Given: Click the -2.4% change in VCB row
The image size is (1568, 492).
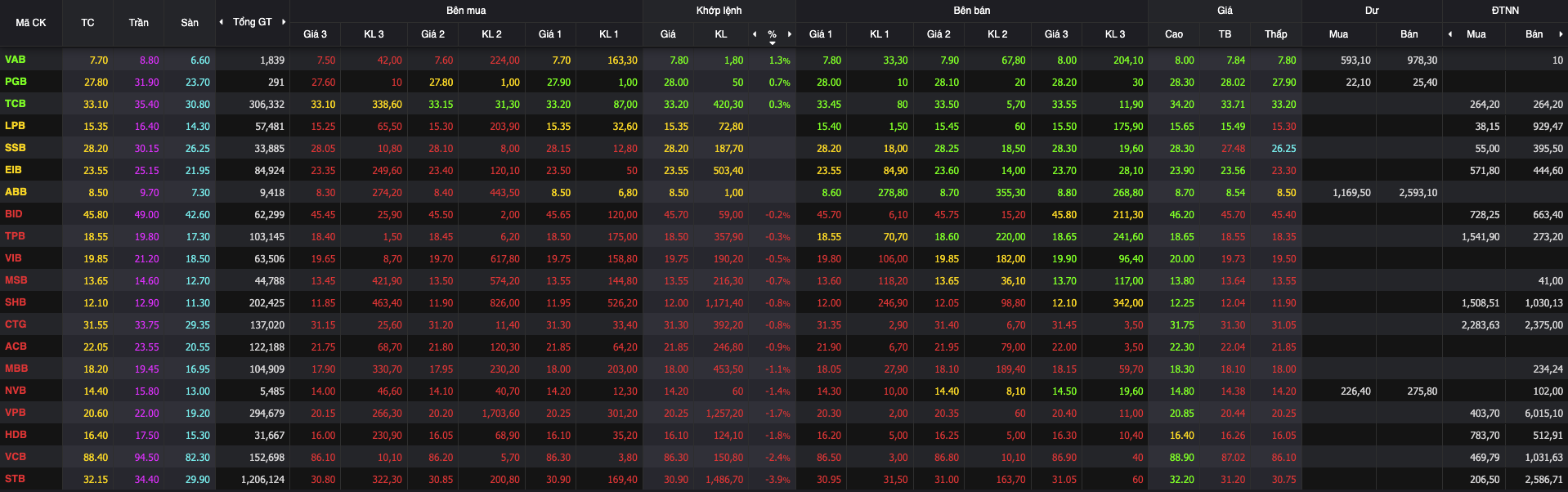Looking at the screenshot, I should (777, 458).
